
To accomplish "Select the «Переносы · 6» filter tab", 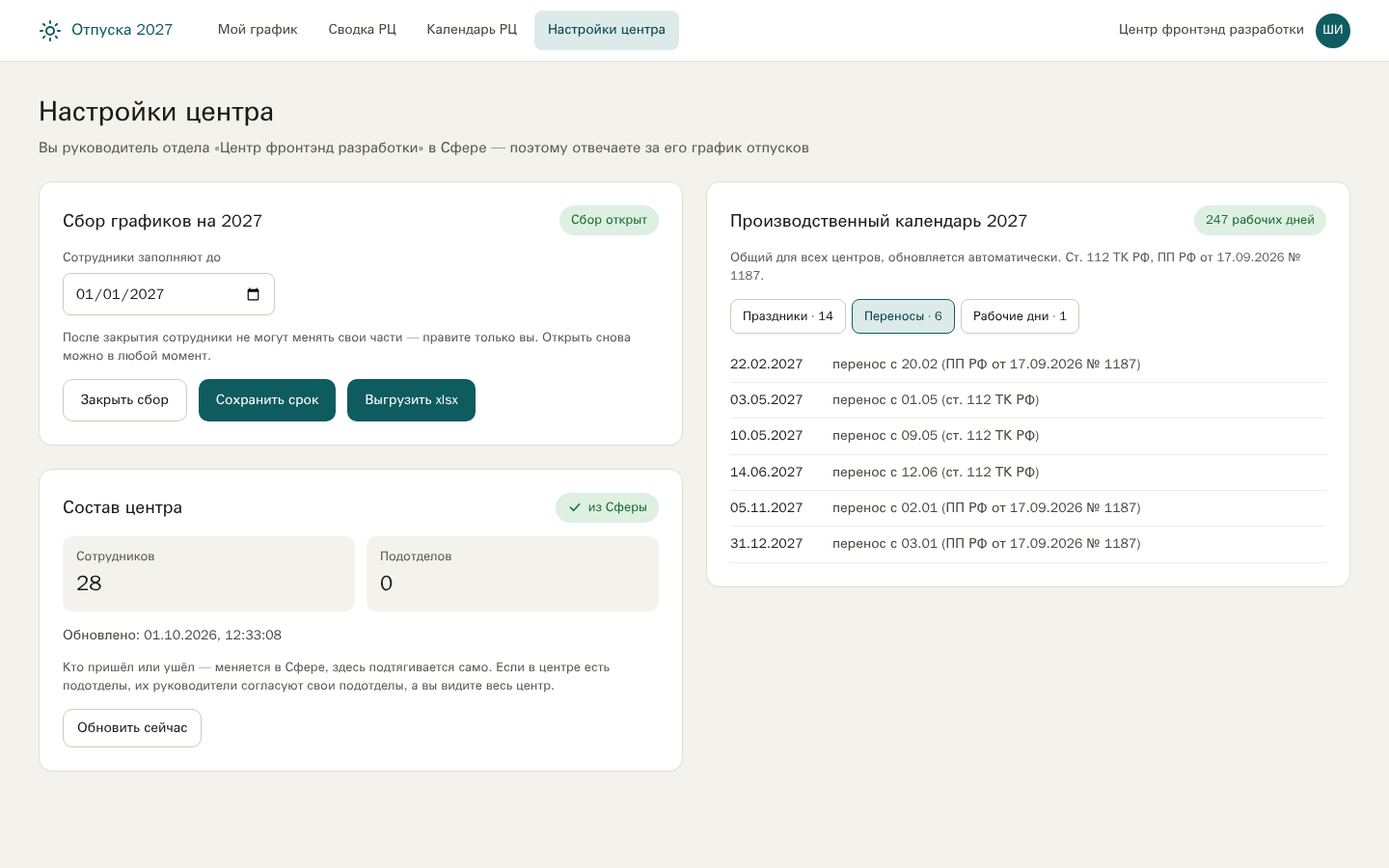I will [x=903, y=316].
